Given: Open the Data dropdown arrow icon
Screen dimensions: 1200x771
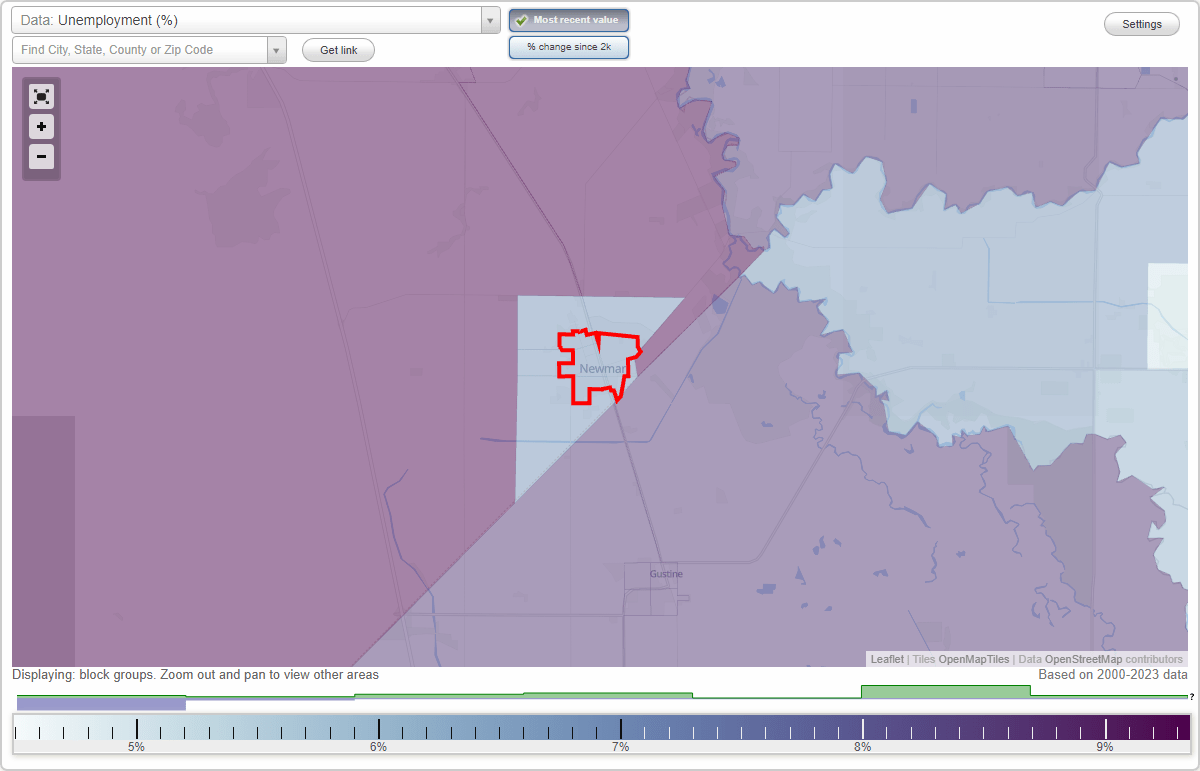Looking at the screenshot, I should click(489, 19).
